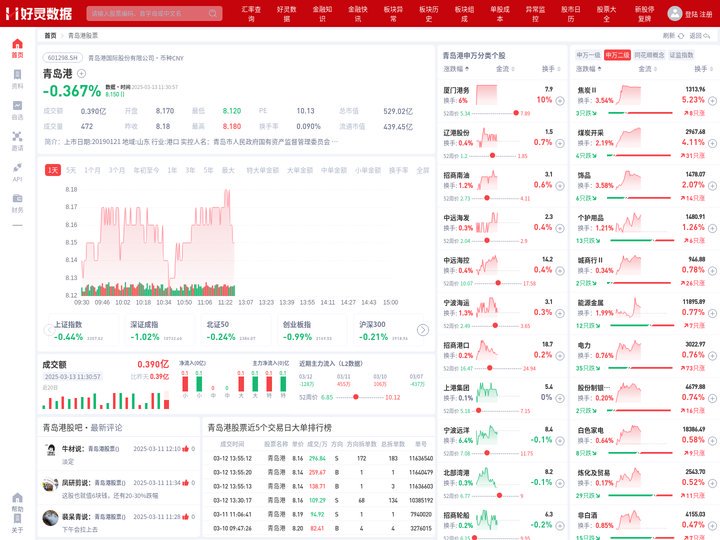Like 牛材's comment thumbs-up icon

[x=186, y=448]
